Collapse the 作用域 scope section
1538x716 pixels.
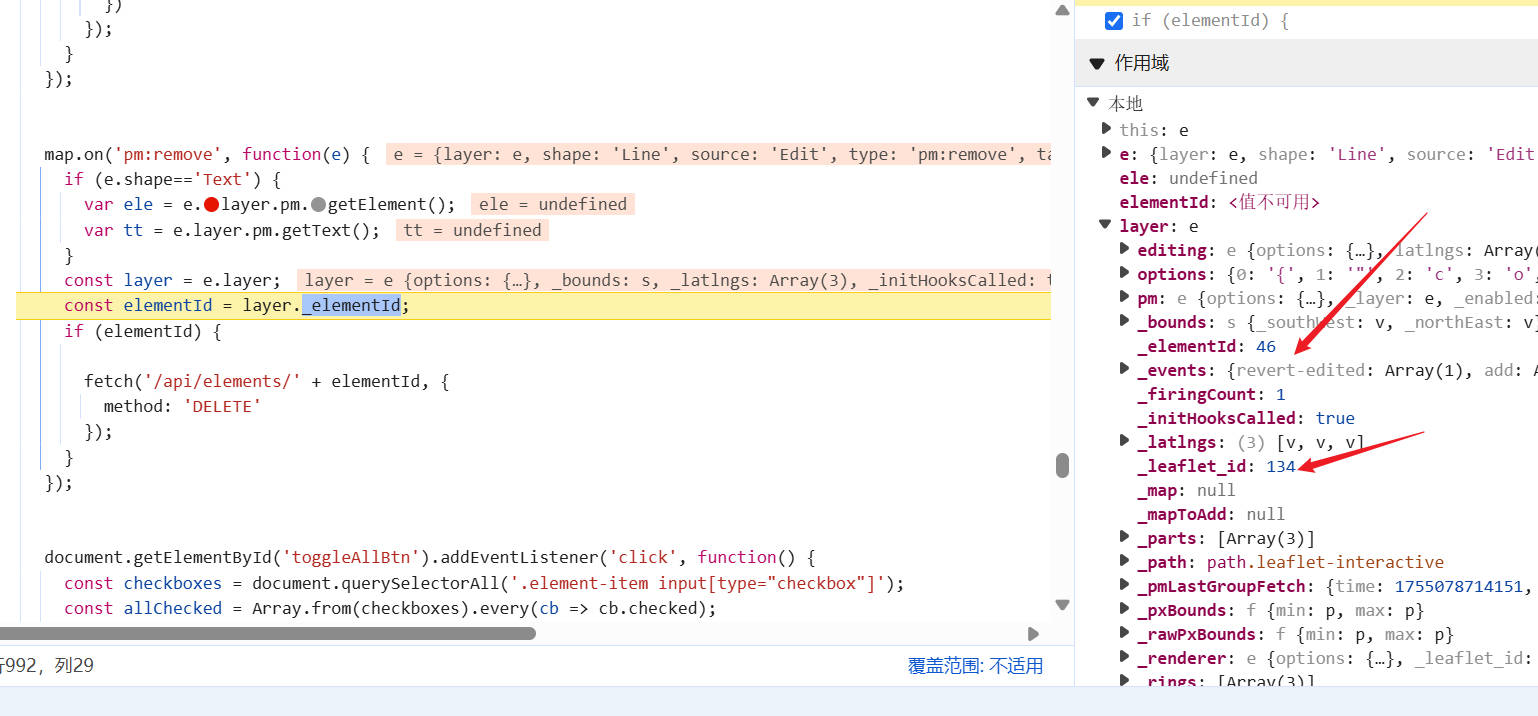coord(1096,63)
